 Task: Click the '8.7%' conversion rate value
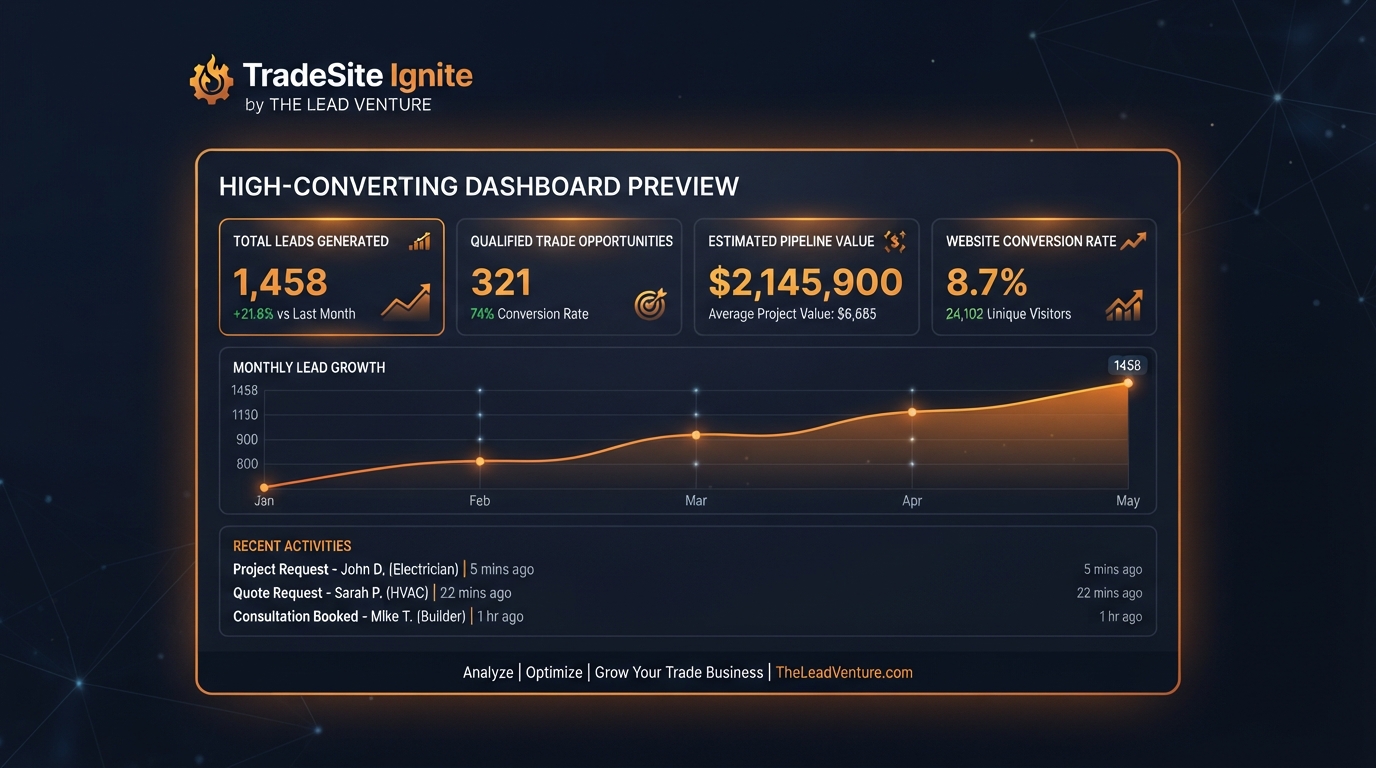point(987,283)
